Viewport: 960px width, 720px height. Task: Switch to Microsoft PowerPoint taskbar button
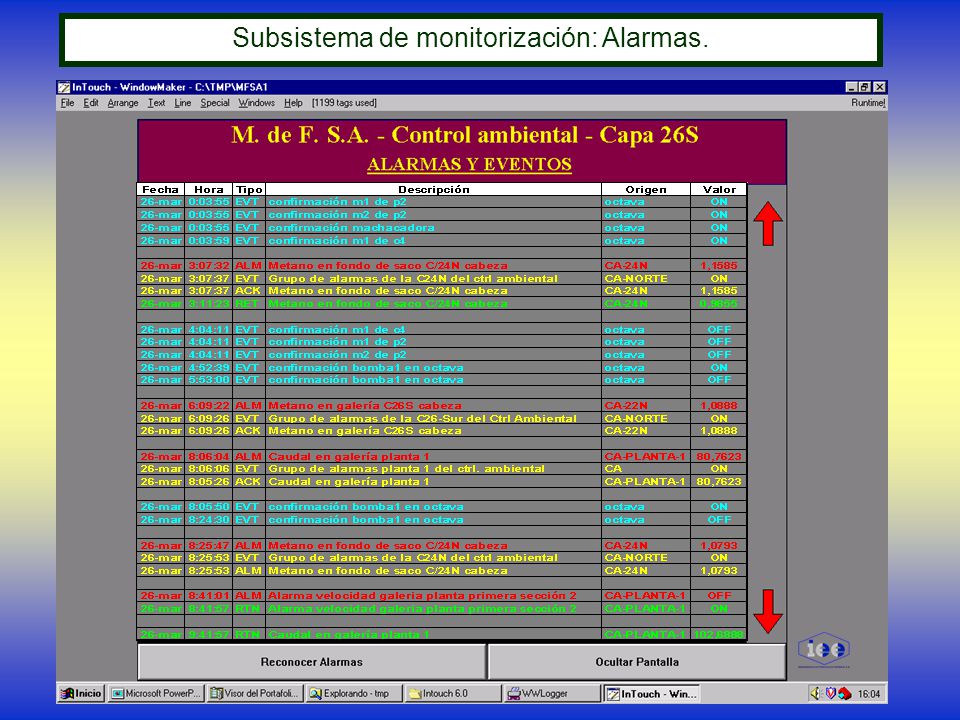coord(156,693)
